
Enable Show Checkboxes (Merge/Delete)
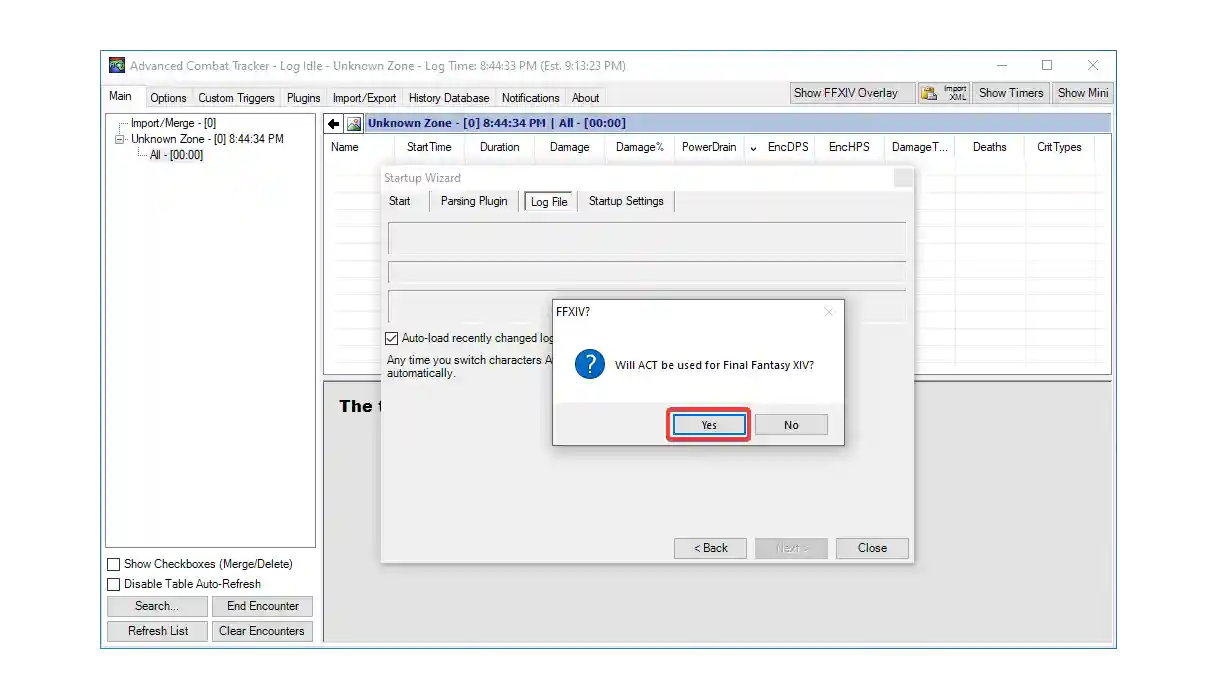(114, 564)
